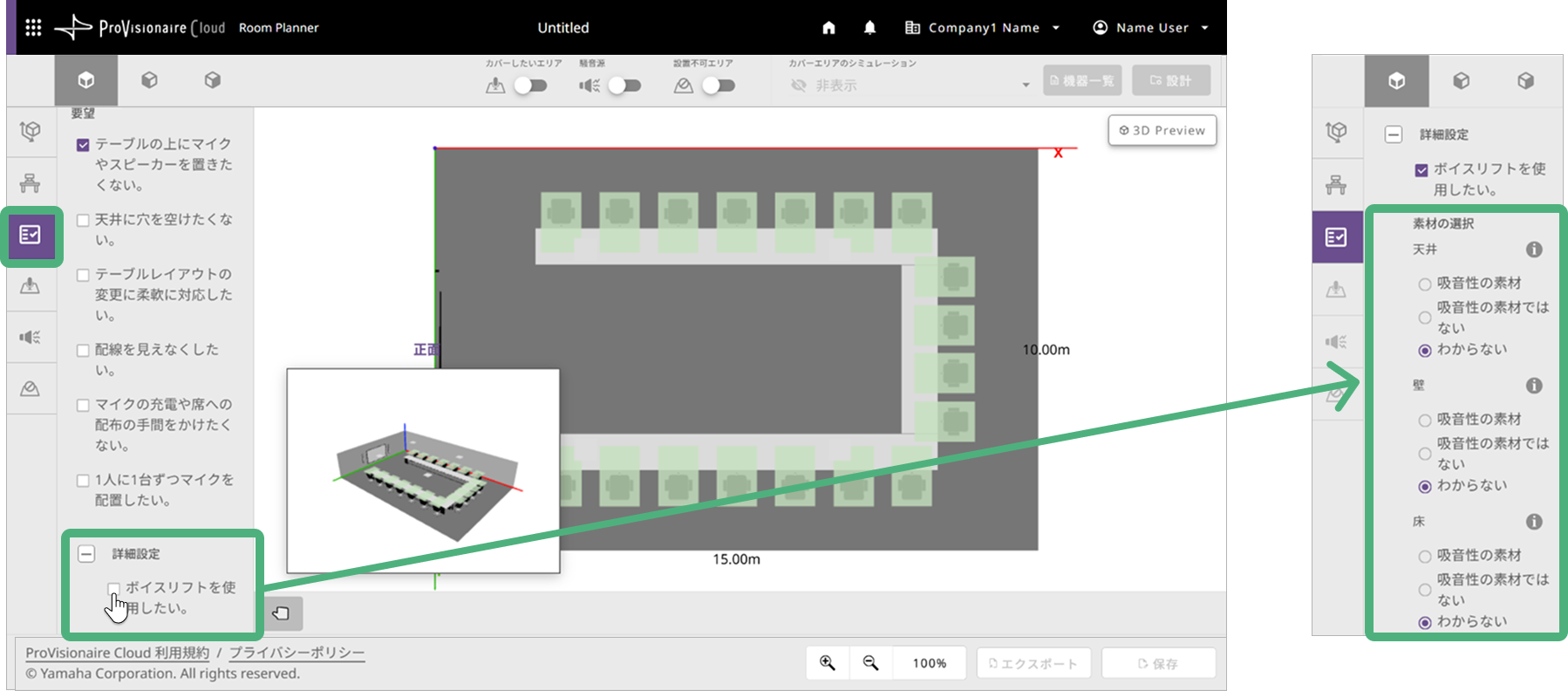Click the 3D Preview button
1568x691 pixels.
pos(1162,130)
